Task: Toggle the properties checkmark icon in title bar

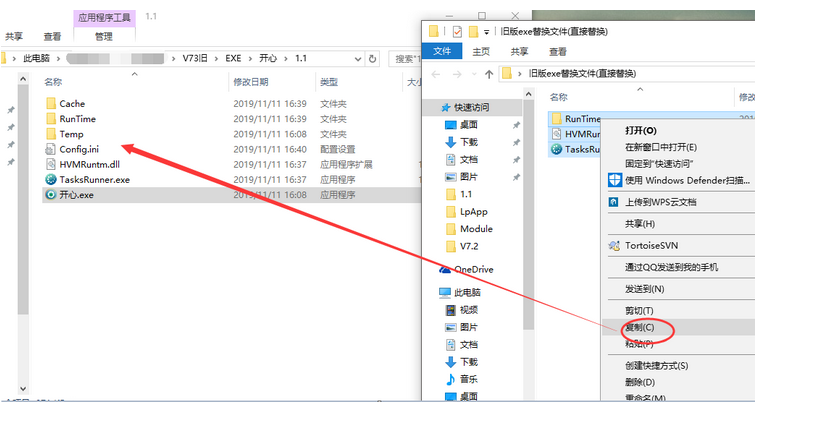Action: pos(458,32)
